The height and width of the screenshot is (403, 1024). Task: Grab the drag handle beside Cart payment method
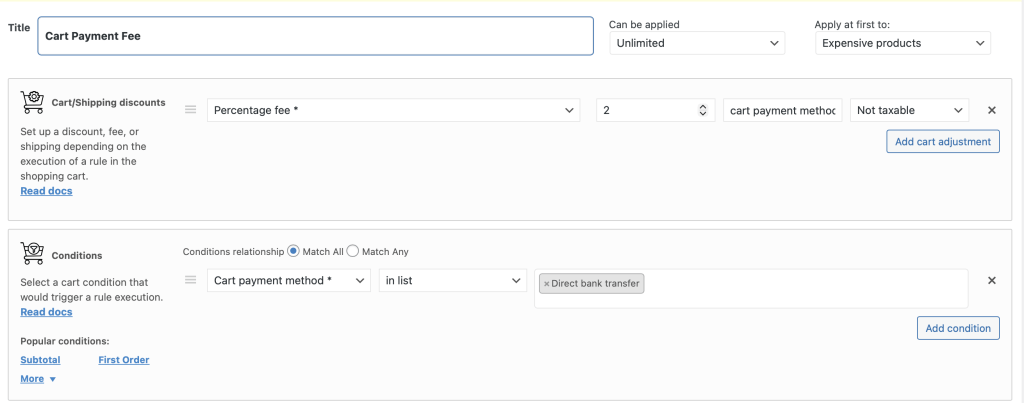click(x=190, y=281)
